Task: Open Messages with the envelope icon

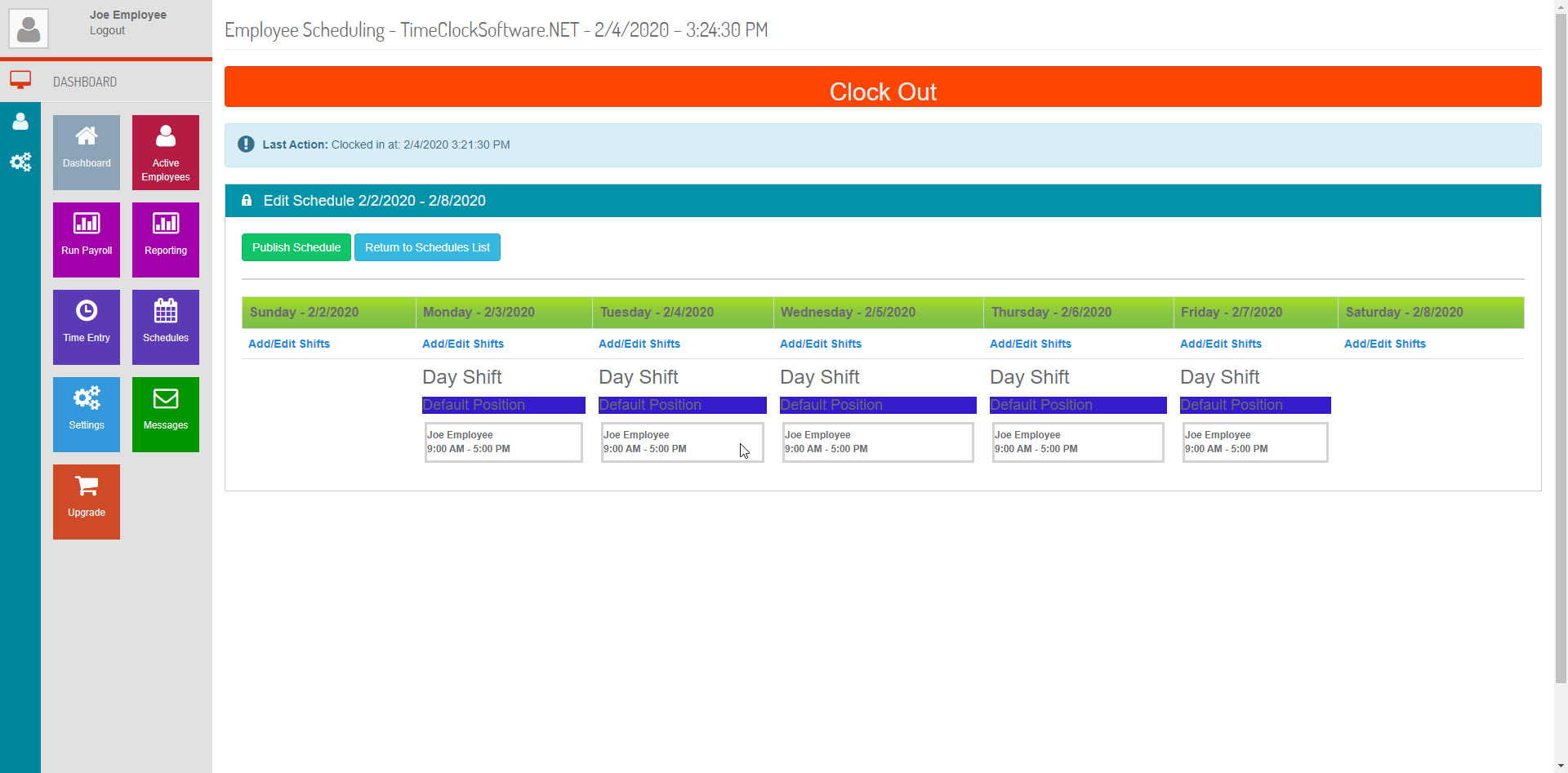Action: (165, 399)
